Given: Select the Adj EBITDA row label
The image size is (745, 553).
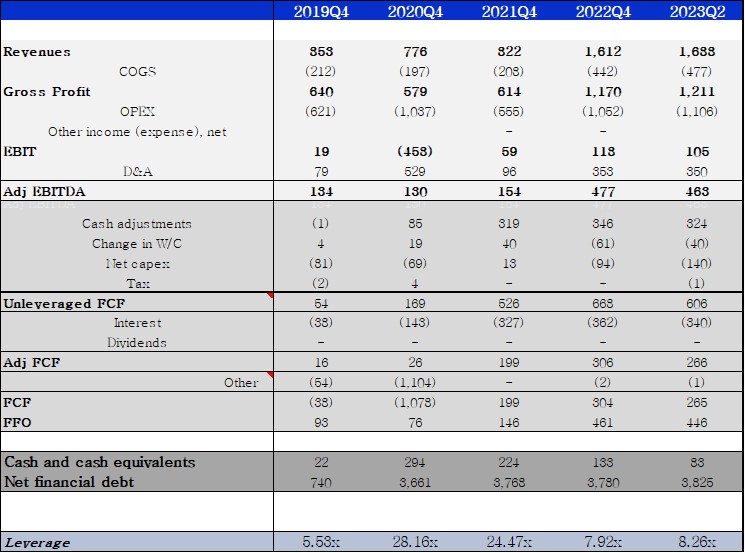Looking at the screenshot, I should [x=47, y=191].
